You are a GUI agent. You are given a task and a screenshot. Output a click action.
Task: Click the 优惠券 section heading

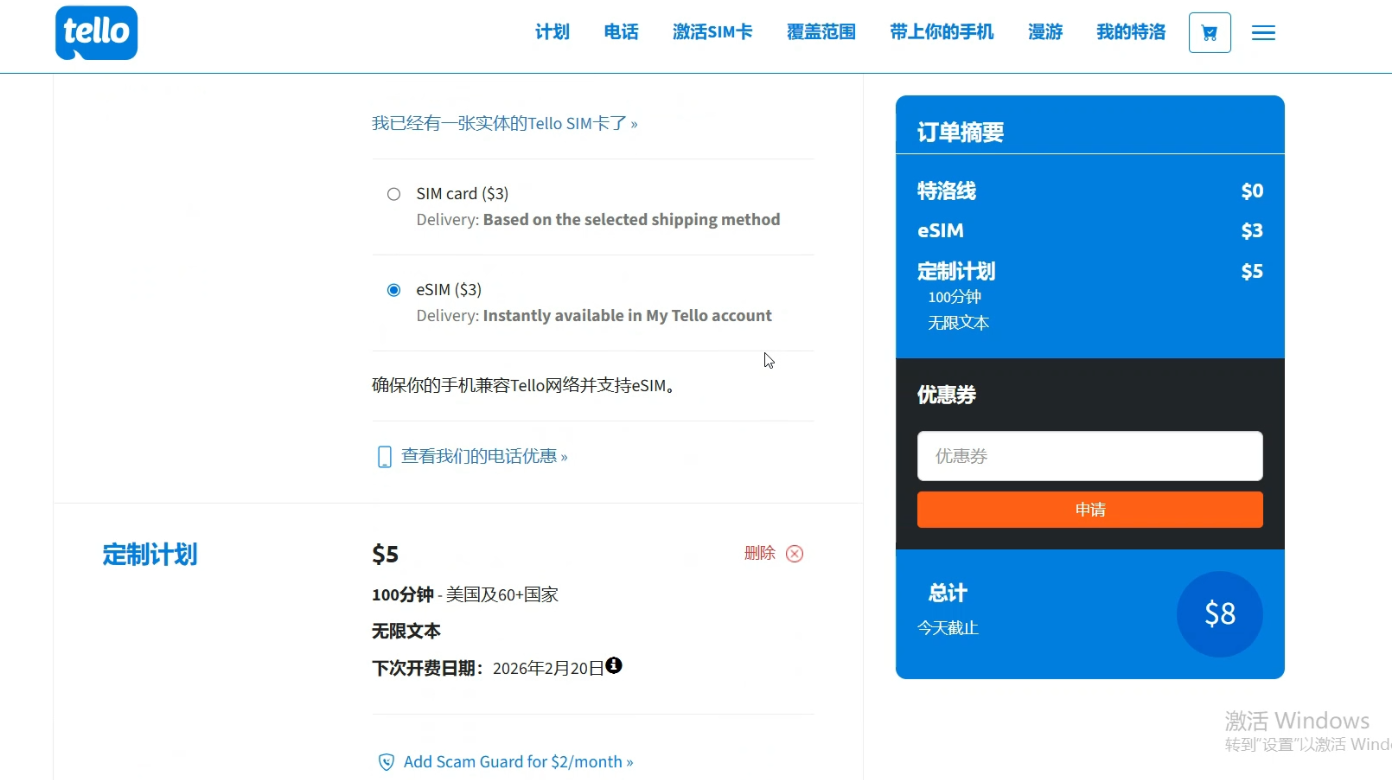click(x=947, y=395)
